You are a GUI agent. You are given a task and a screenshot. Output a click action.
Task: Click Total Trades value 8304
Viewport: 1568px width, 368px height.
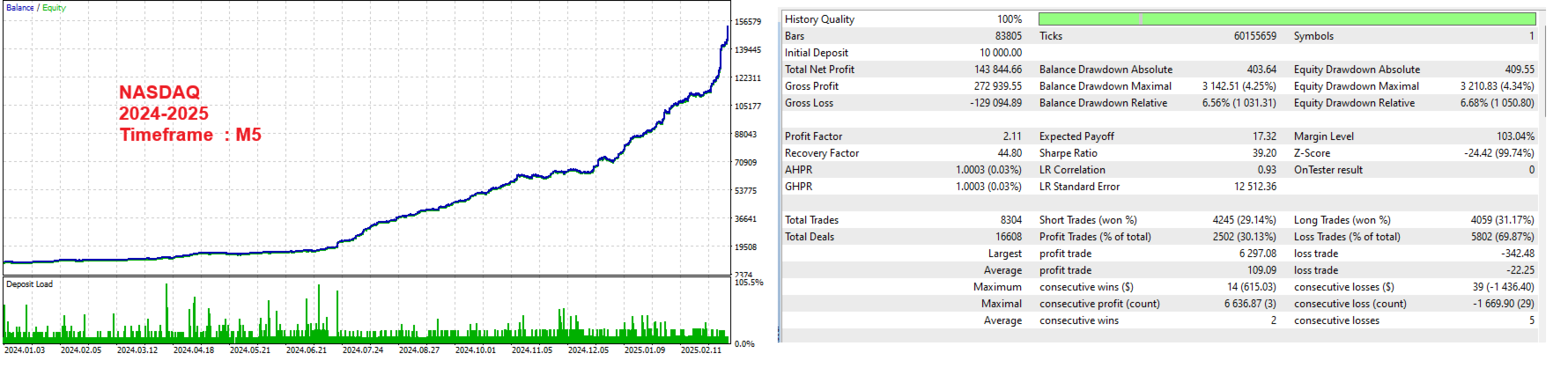click(1011, 220)
